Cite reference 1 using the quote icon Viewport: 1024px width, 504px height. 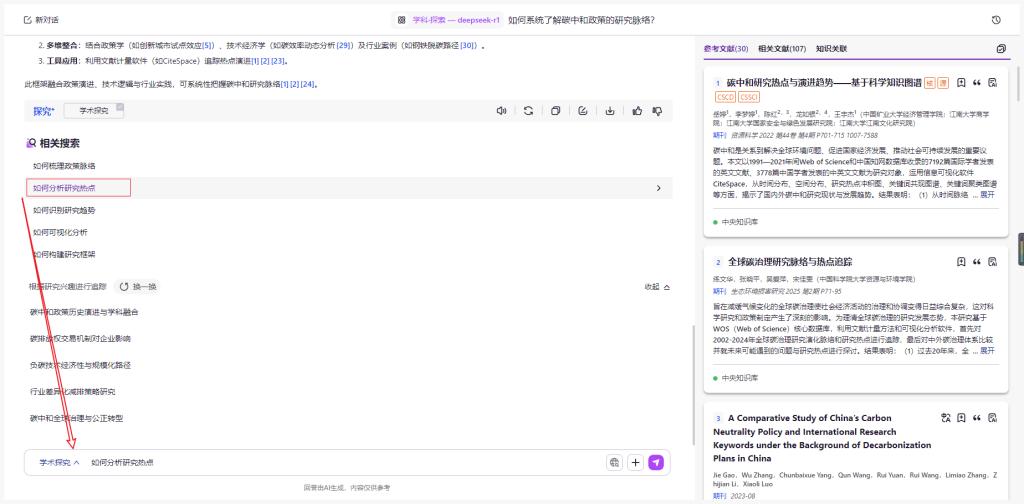977,83
